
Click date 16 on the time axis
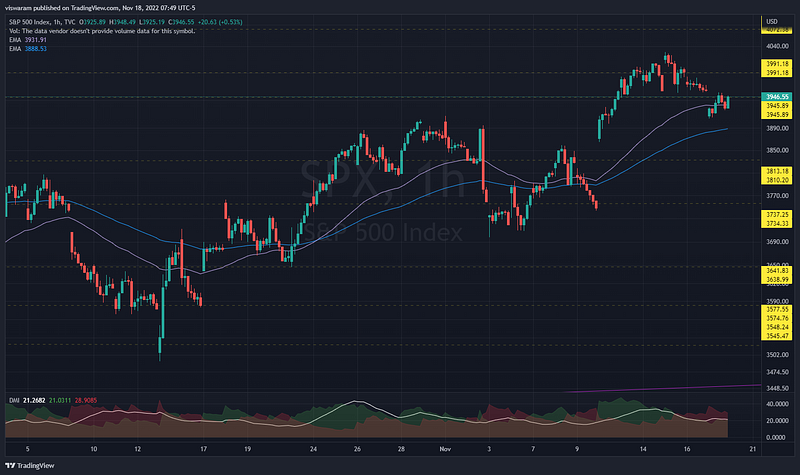tap(687, 449)
